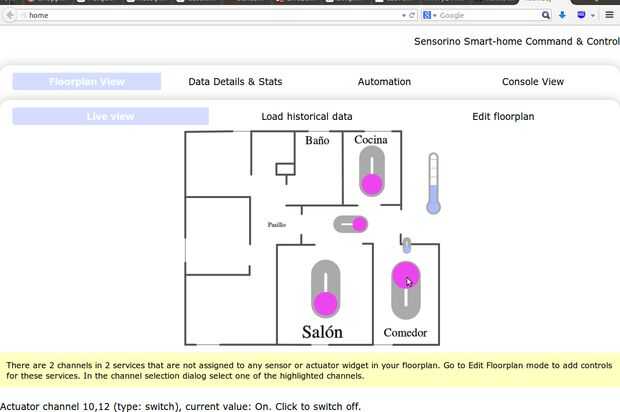Toggle the Pasillo hallway switch
The image size is (620, 412).
[351, 224]
